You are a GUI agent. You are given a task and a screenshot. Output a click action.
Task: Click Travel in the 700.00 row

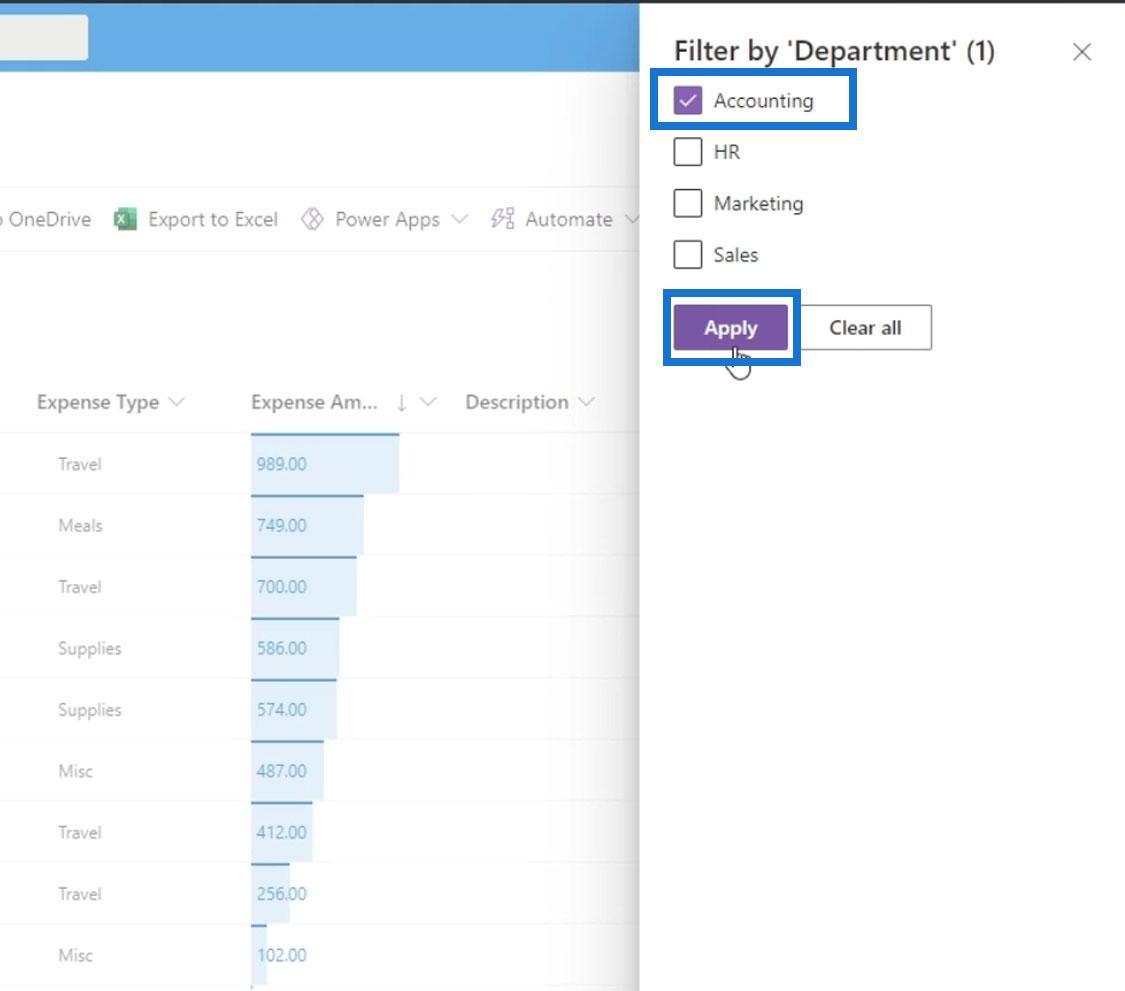click(80, 587)
